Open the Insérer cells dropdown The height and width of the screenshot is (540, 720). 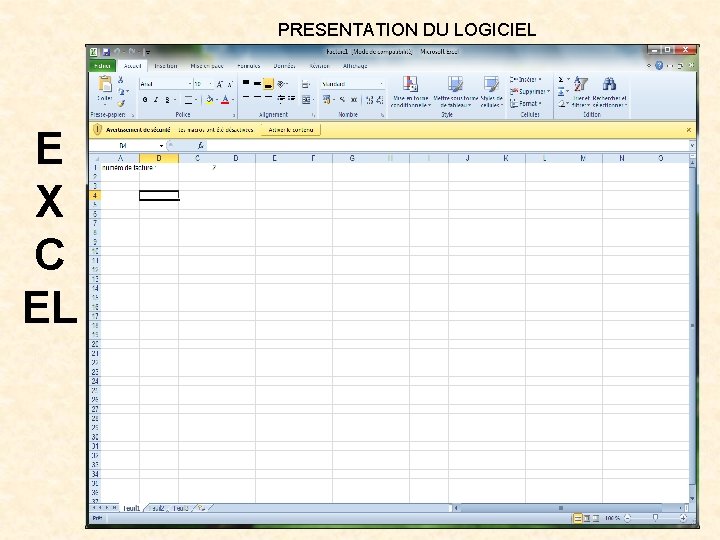[x=525, y=79]
